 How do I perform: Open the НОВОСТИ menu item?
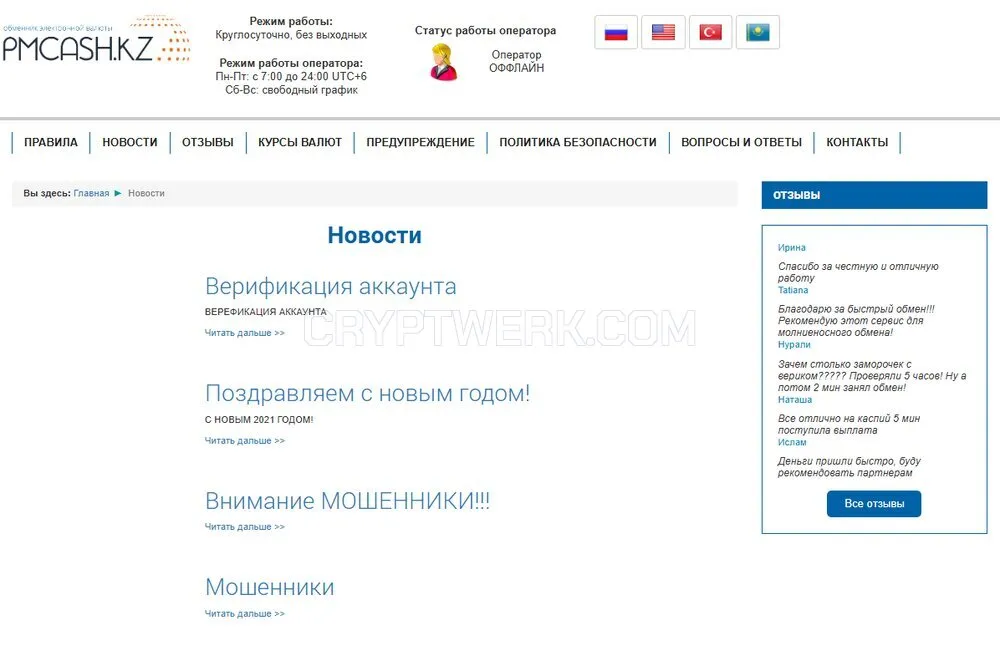coord(130,142)
